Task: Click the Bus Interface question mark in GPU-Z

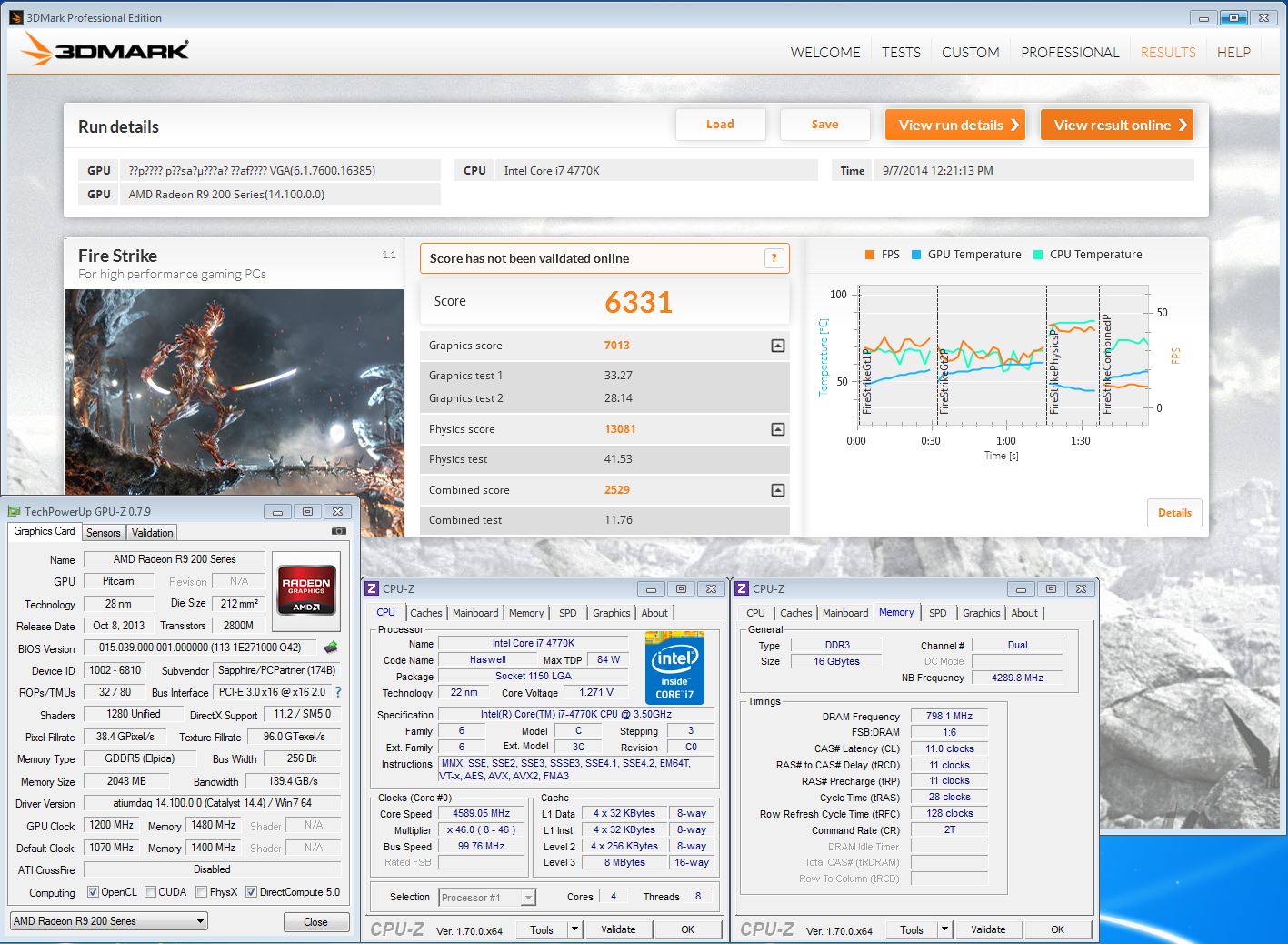Action: (338, 692)
